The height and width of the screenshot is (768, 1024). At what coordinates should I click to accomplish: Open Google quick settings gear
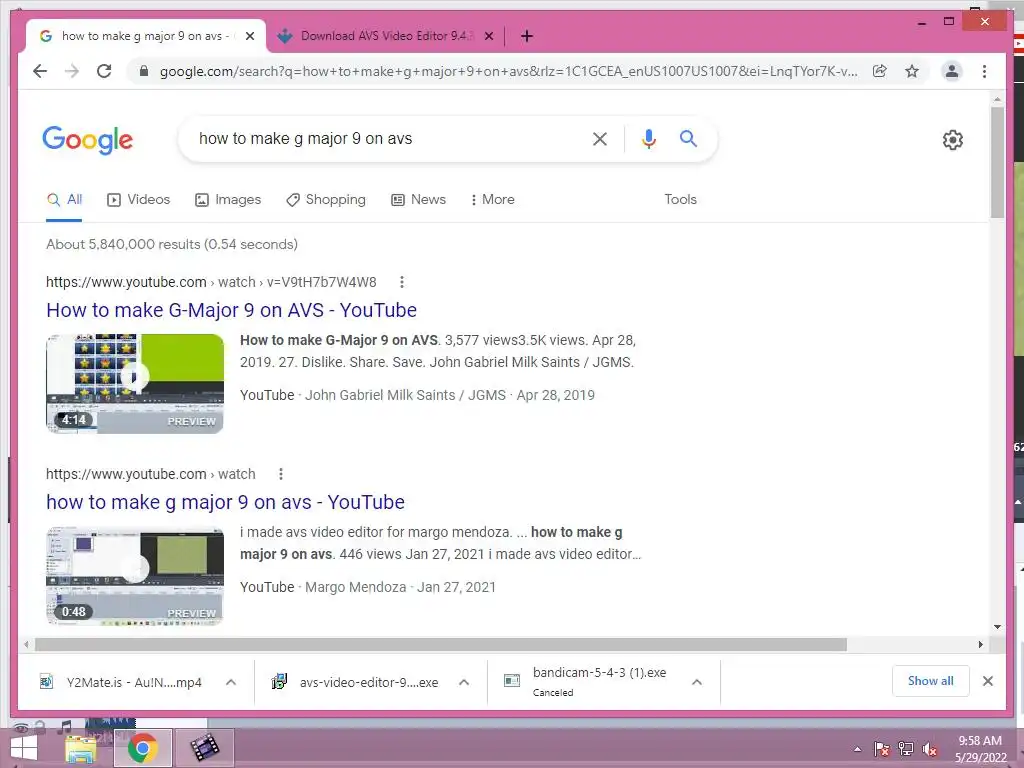(x=953, y=140)
